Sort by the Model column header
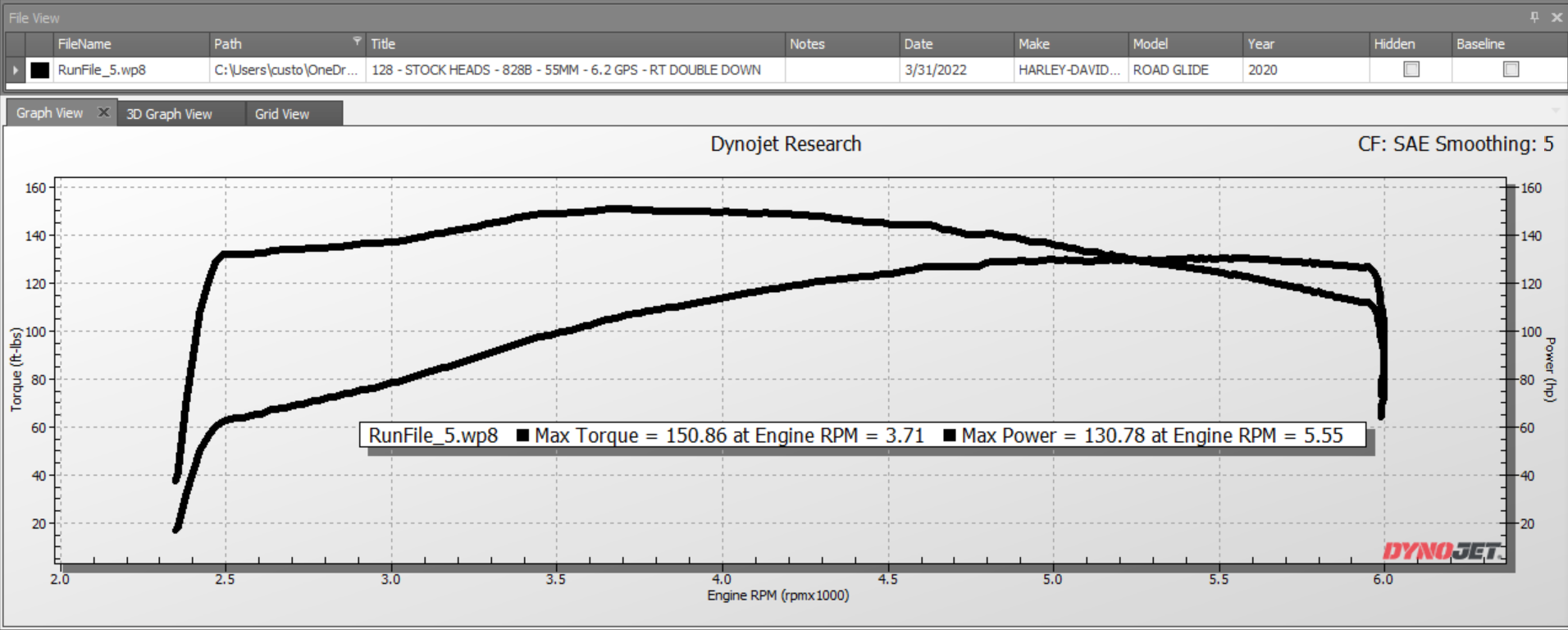This screenshot has width=1568, height=630. click(1186, 44)
